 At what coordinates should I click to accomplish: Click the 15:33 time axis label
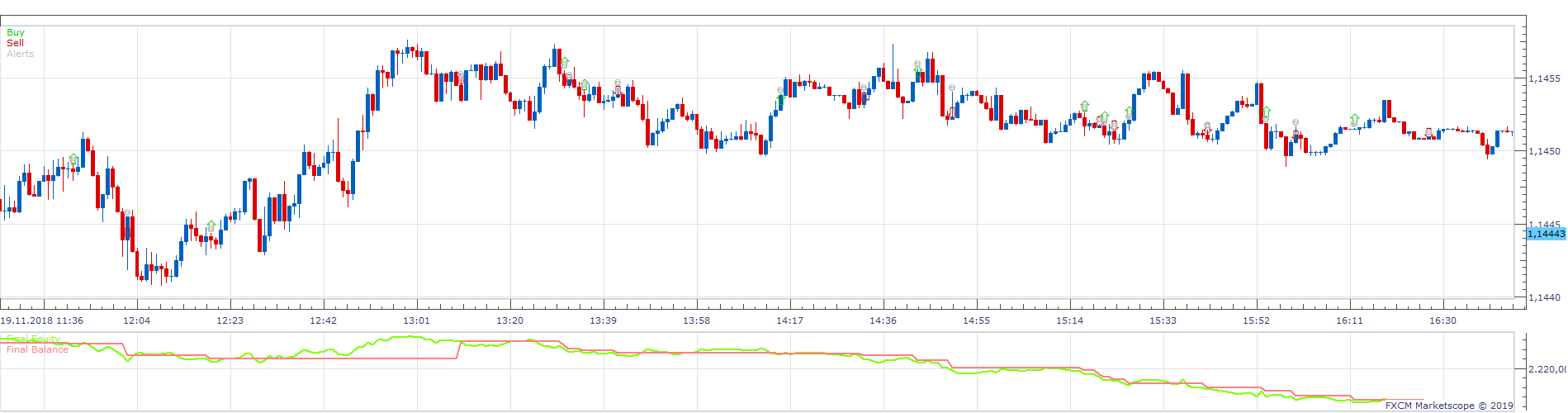pyautogui.click(x=1163, y=320)
